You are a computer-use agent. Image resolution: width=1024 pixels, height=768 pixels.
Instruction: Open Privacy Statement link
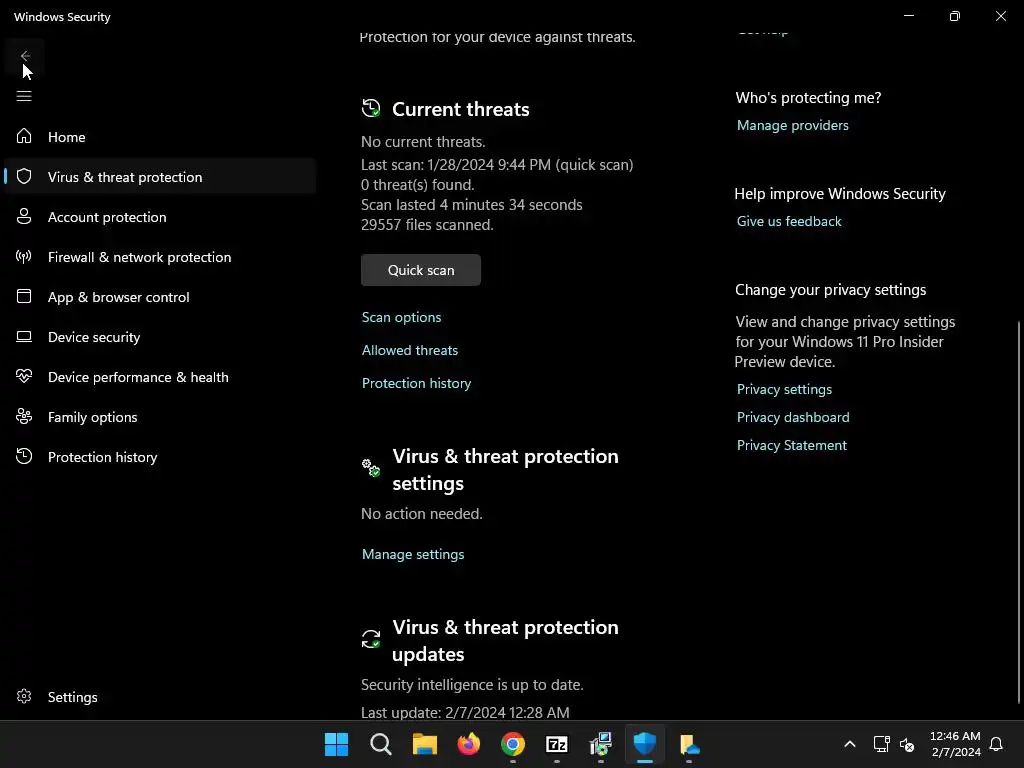792,445
